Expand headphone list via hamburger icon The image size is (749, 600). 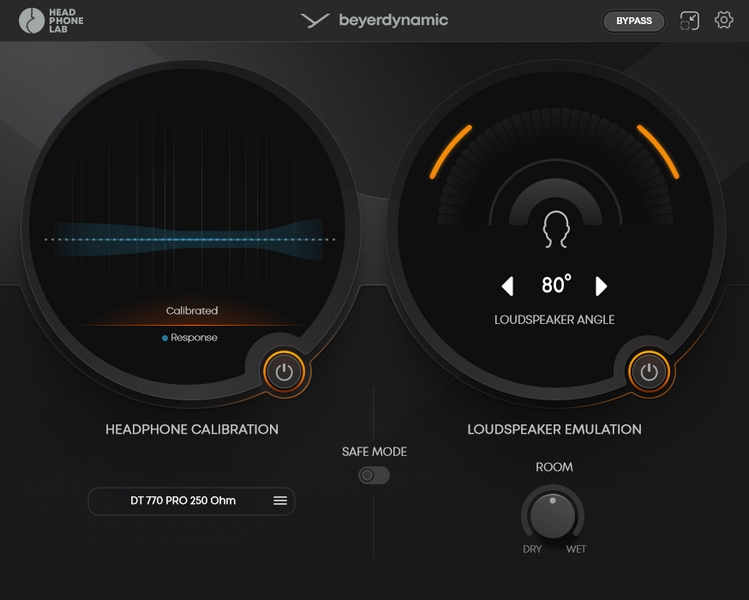coord(280,500)
